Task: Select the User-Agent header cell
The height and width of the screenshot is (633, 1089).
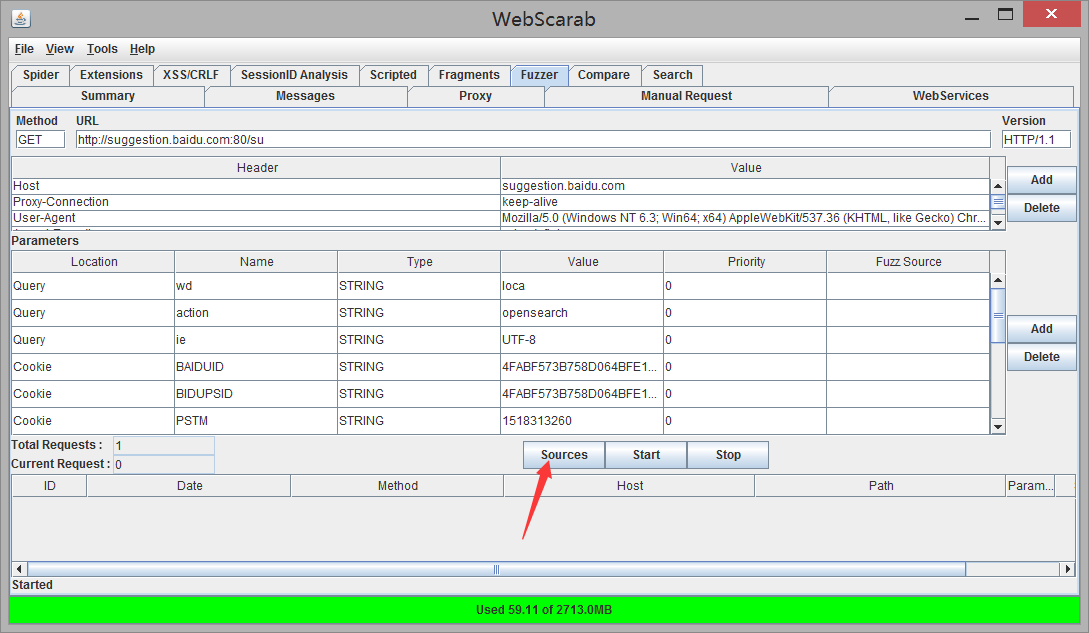Action: (x=256, y=218)
